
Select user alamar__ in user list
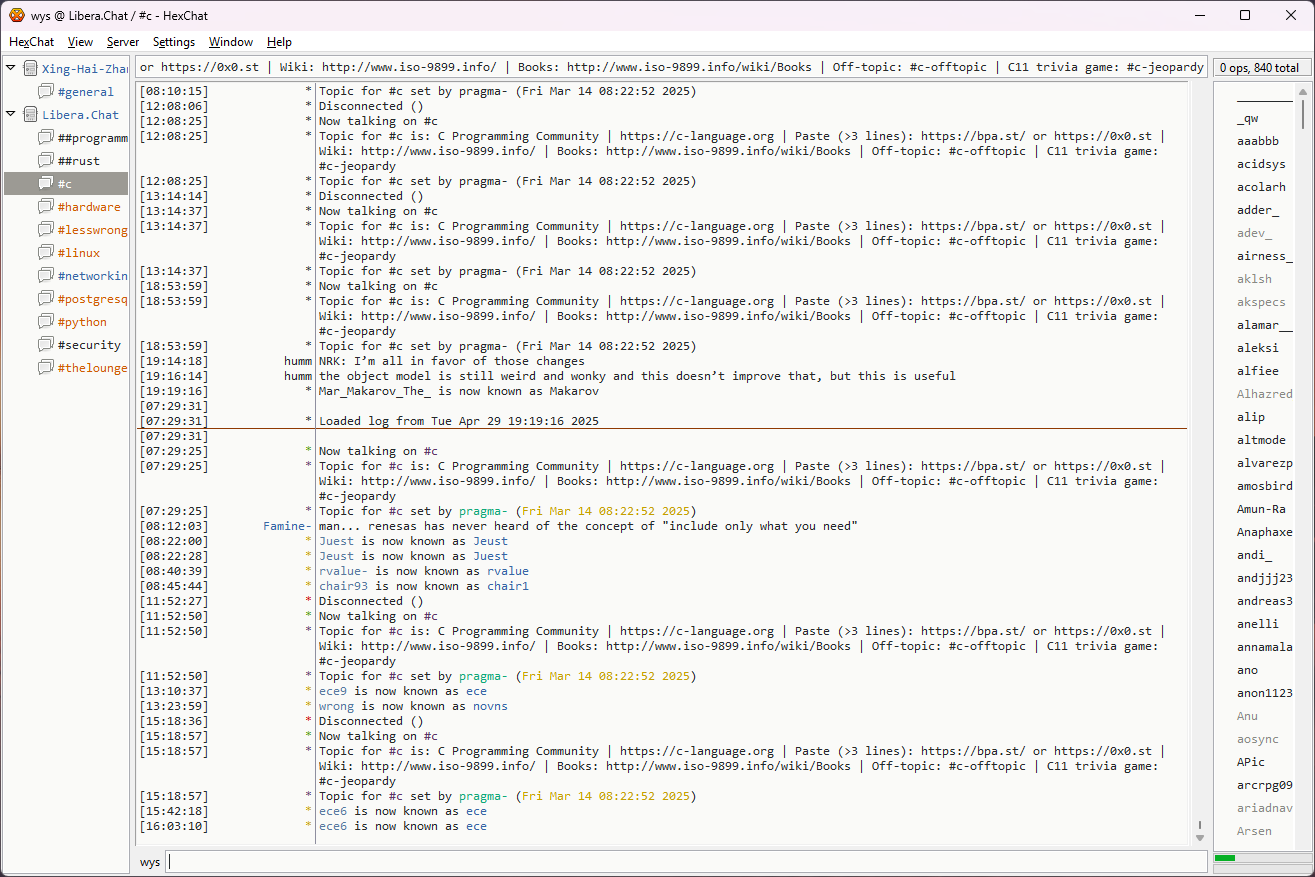(1264, 325)
